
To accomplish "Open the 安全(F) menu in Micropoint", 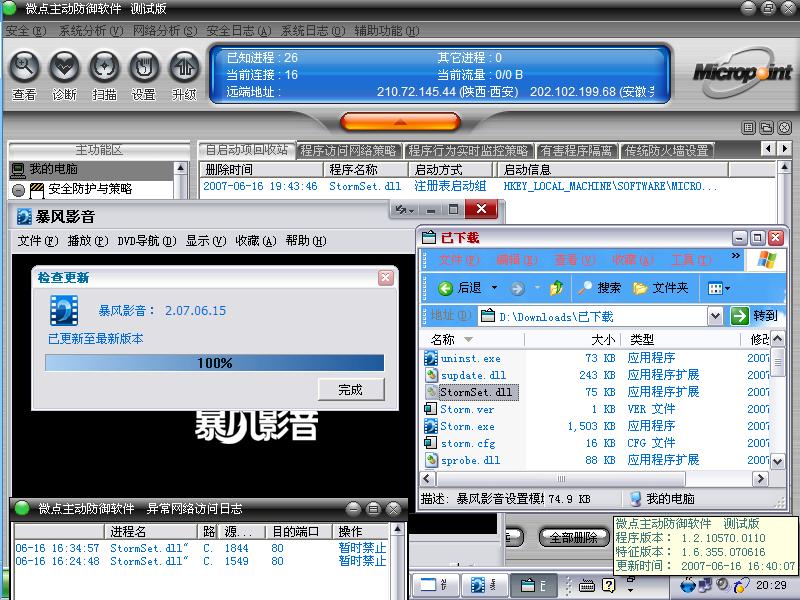I will (26, 31).
